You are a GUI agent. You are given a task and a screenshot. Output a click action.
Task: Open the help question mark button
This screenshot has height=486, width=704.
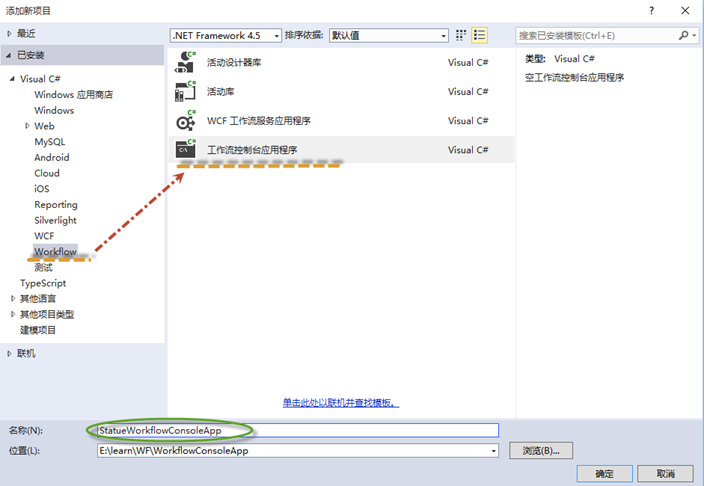point(651,10)
